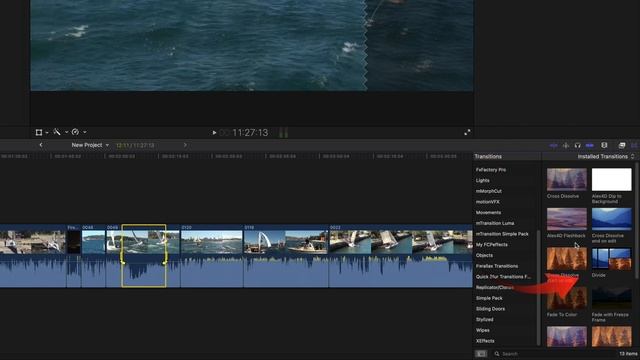640x360 pixels.
Task: Select the Simple Pack category
Action: pyautogui.click(x=489, y=298)
